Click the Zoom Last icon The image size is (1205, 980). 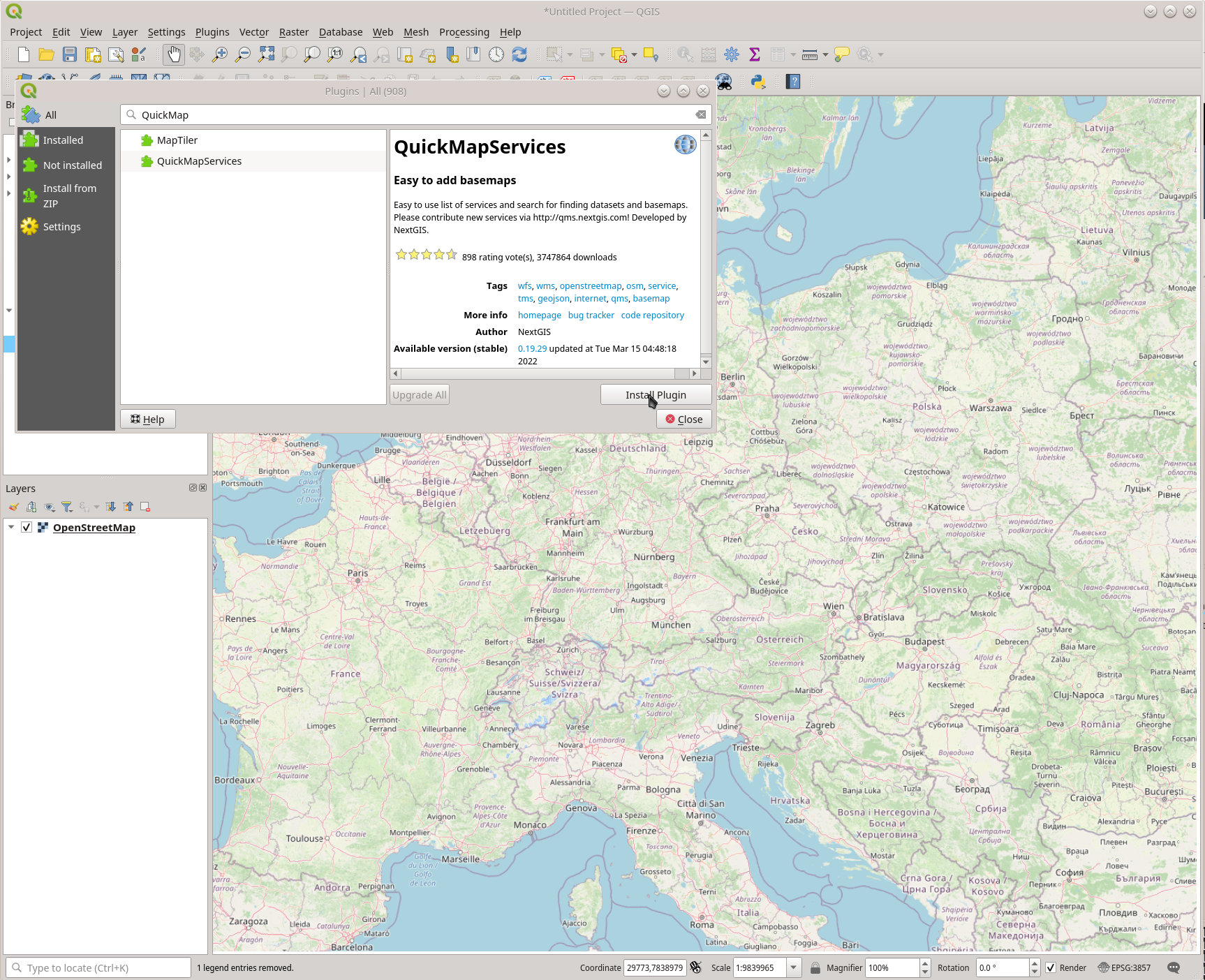tap(358, 54)
